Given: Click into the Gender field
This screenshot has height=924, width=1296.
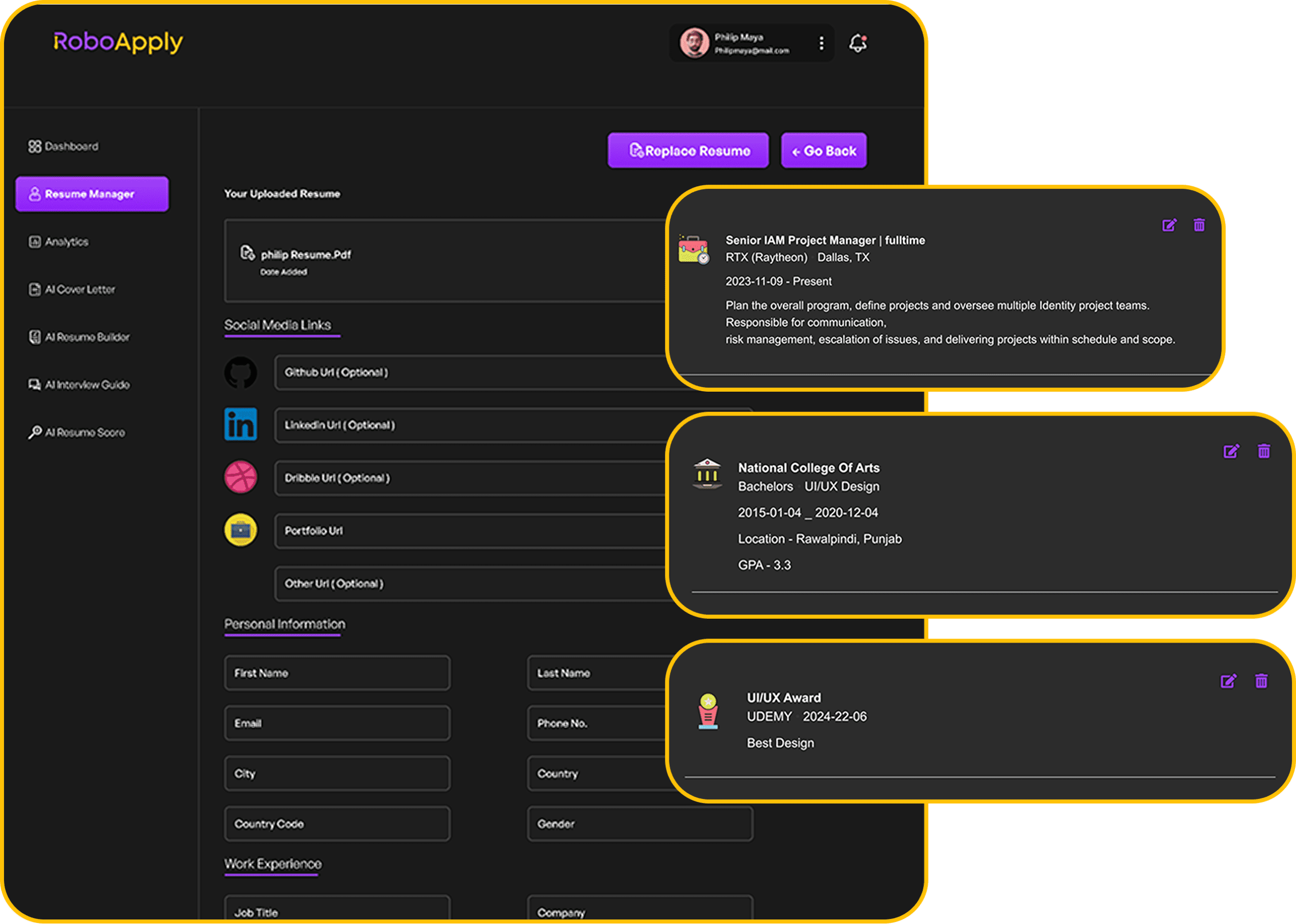Looking at the screenshot, I should pos(640,824).
